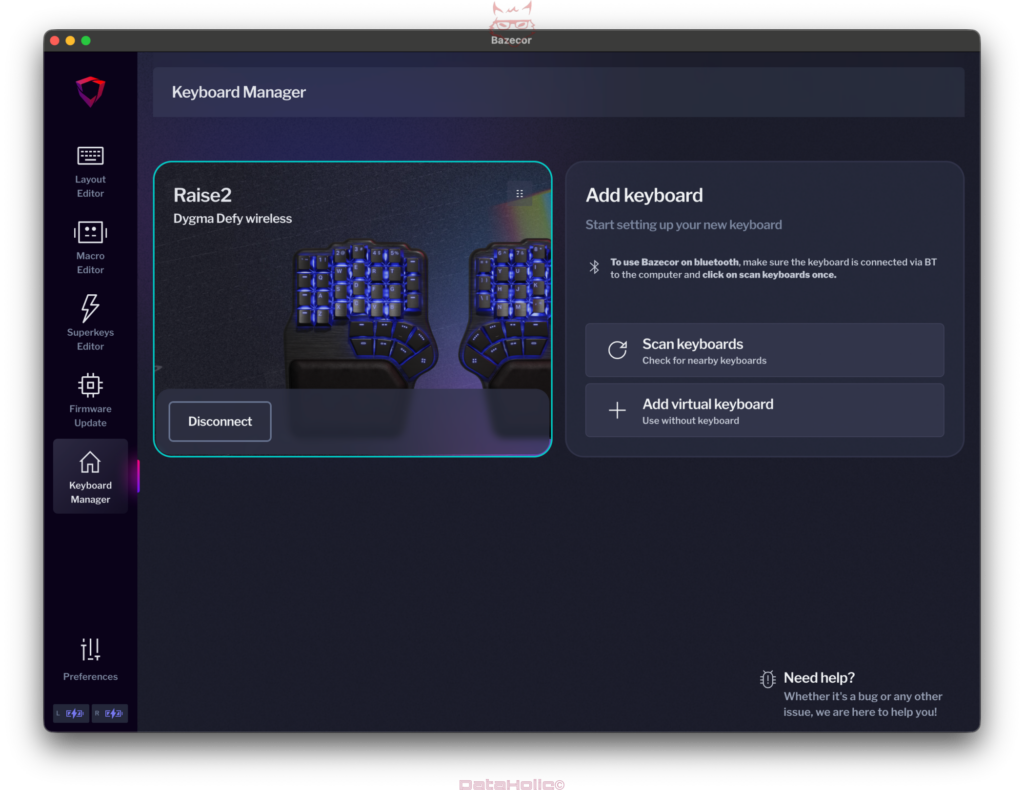Click Scan keyboards to check nearby keyboards
This screenshot has height=790, width=1024.
point(764,350)
